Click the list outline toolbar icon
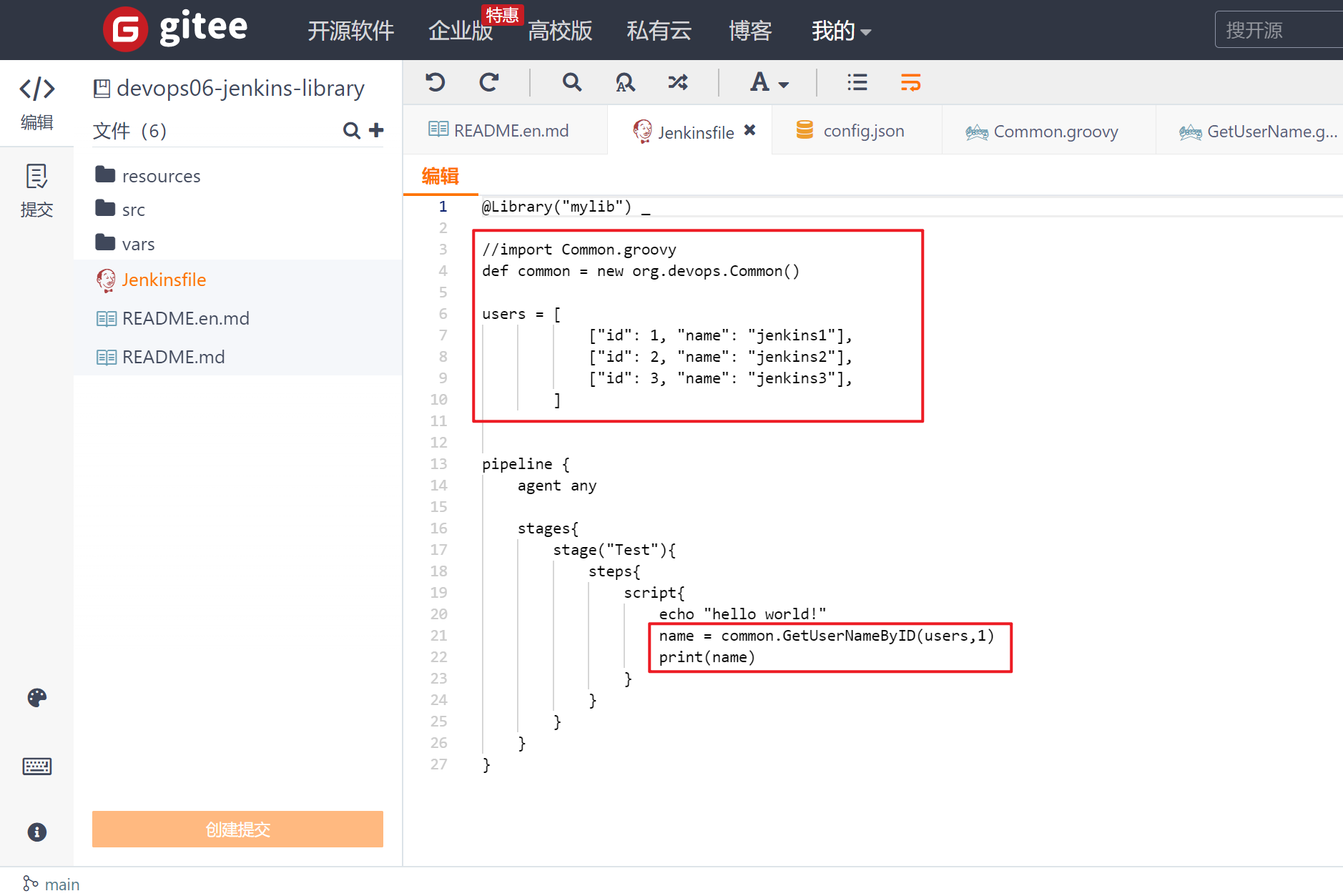 [857, 83]
